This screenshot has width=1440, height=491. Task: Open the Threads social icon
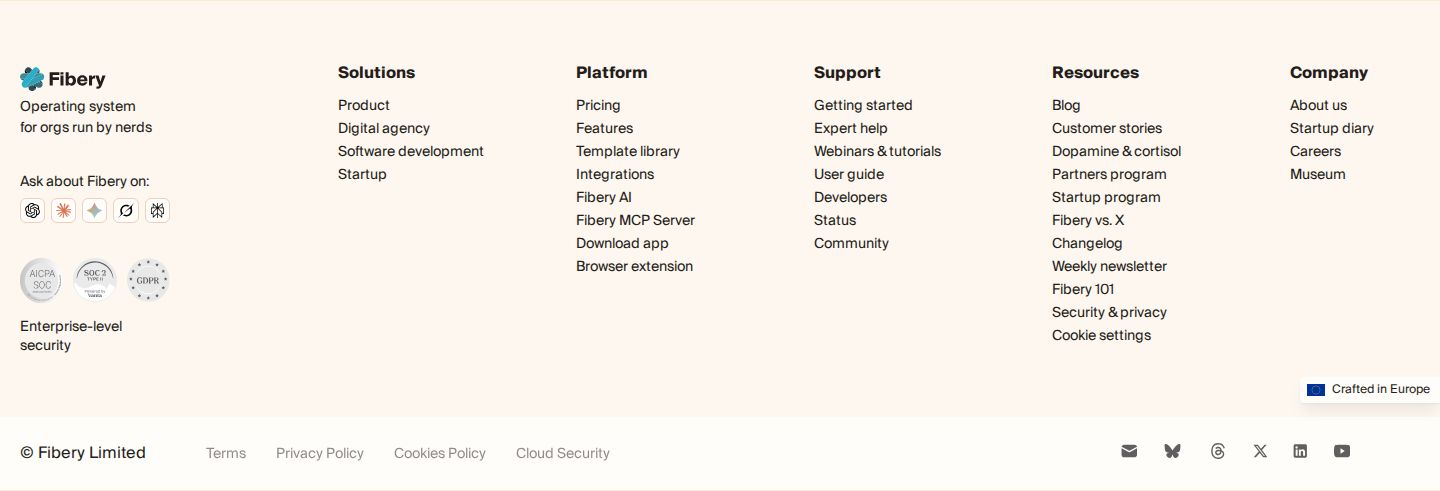coord(1217,451)
